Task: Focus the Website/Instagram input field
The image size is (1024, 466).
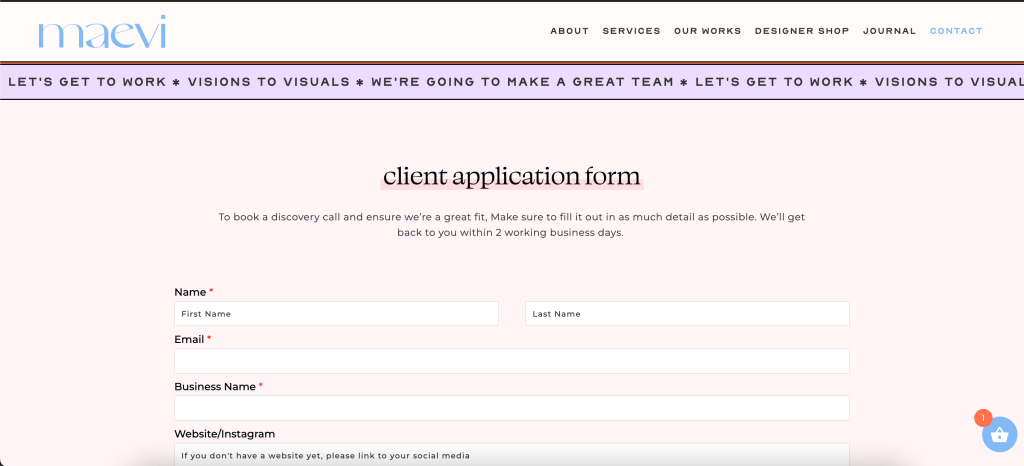Action: coord(511,455)
